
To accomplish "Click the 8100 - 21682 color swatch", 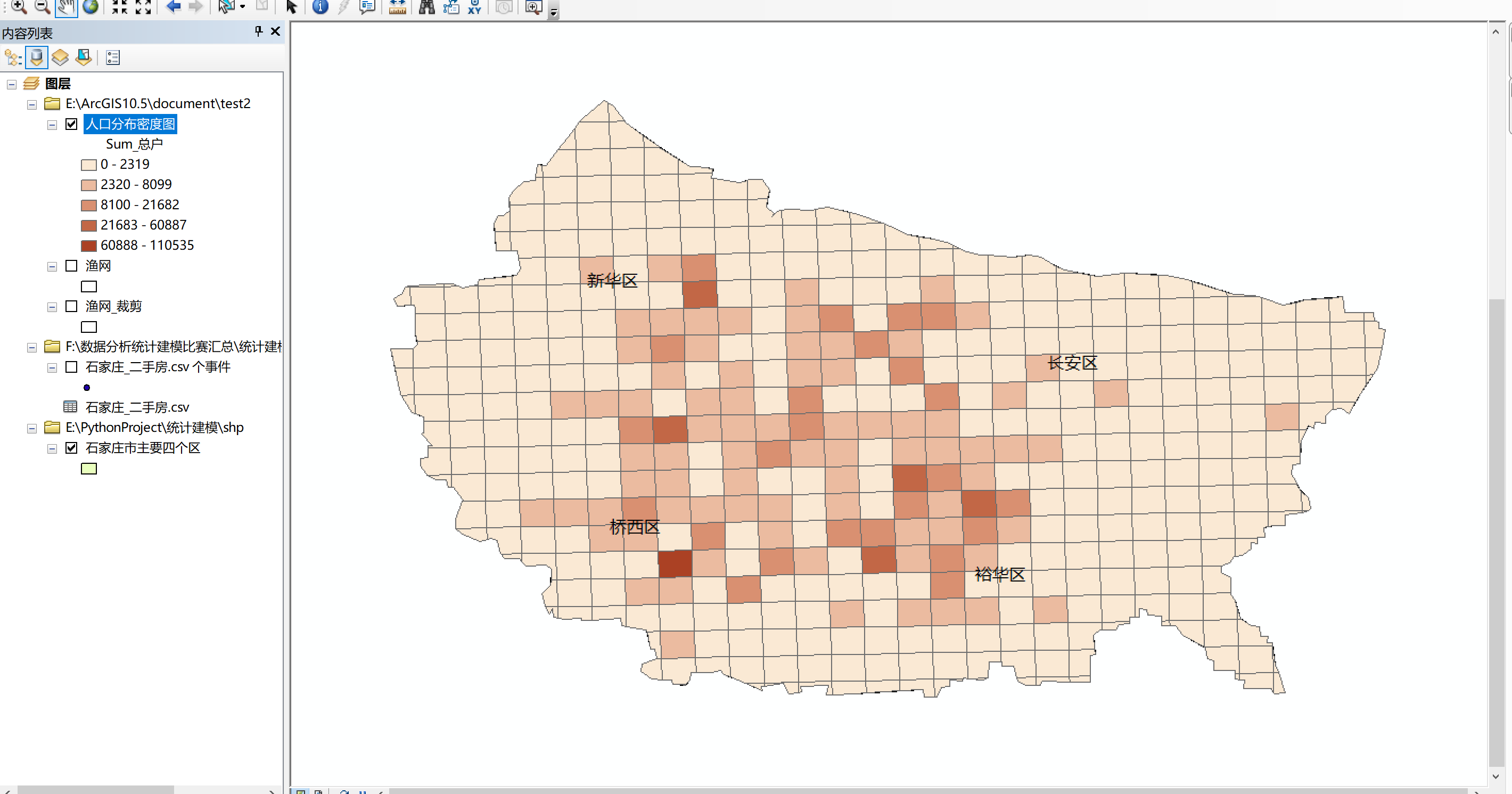I will tap(88, 205).
